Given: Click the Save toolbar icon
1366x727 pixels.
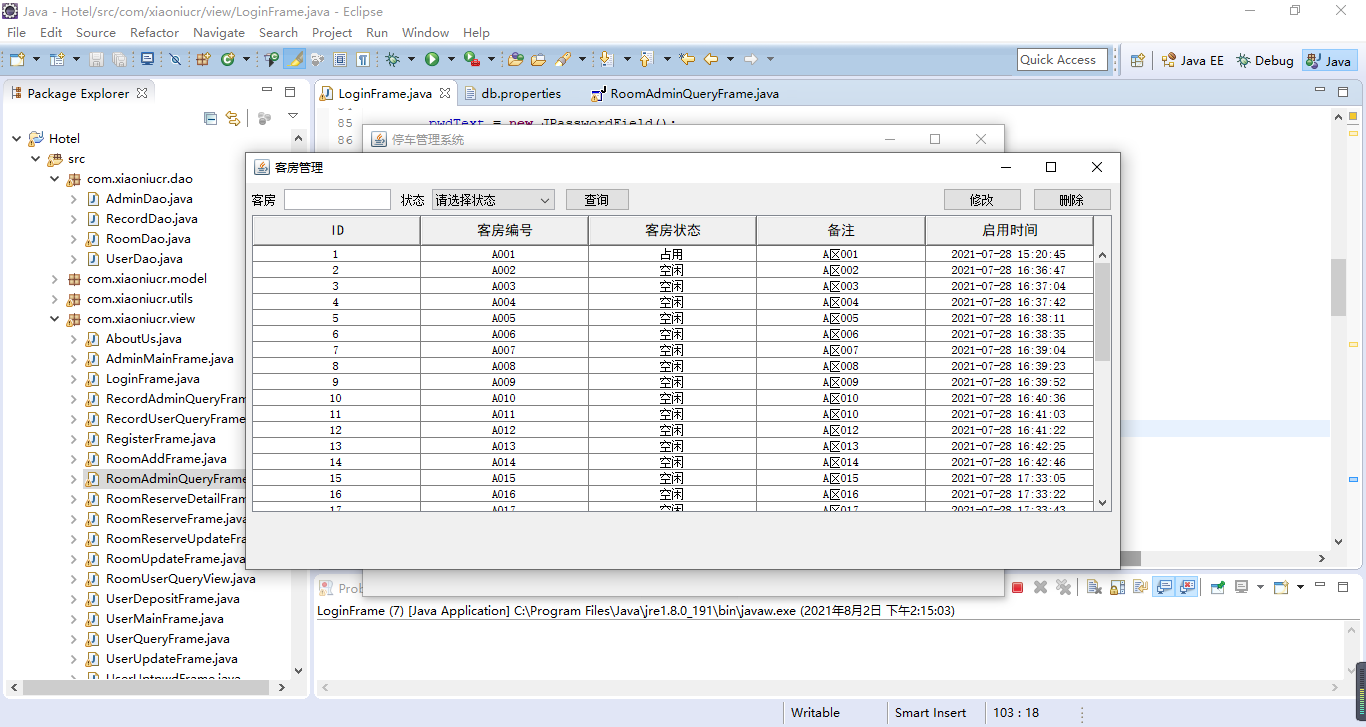Looking at the screenshot, I should pos(97,60).
